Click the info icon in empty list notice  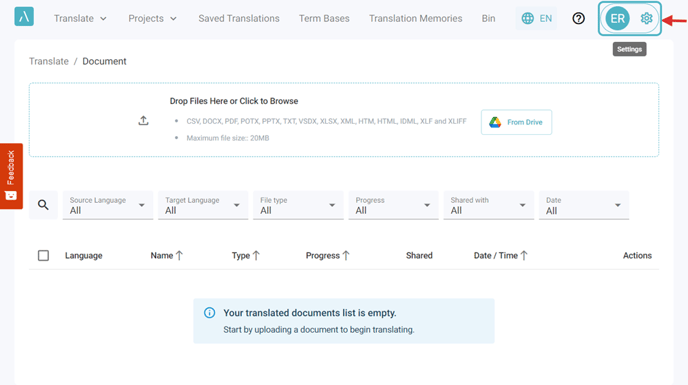pos(209,313)
